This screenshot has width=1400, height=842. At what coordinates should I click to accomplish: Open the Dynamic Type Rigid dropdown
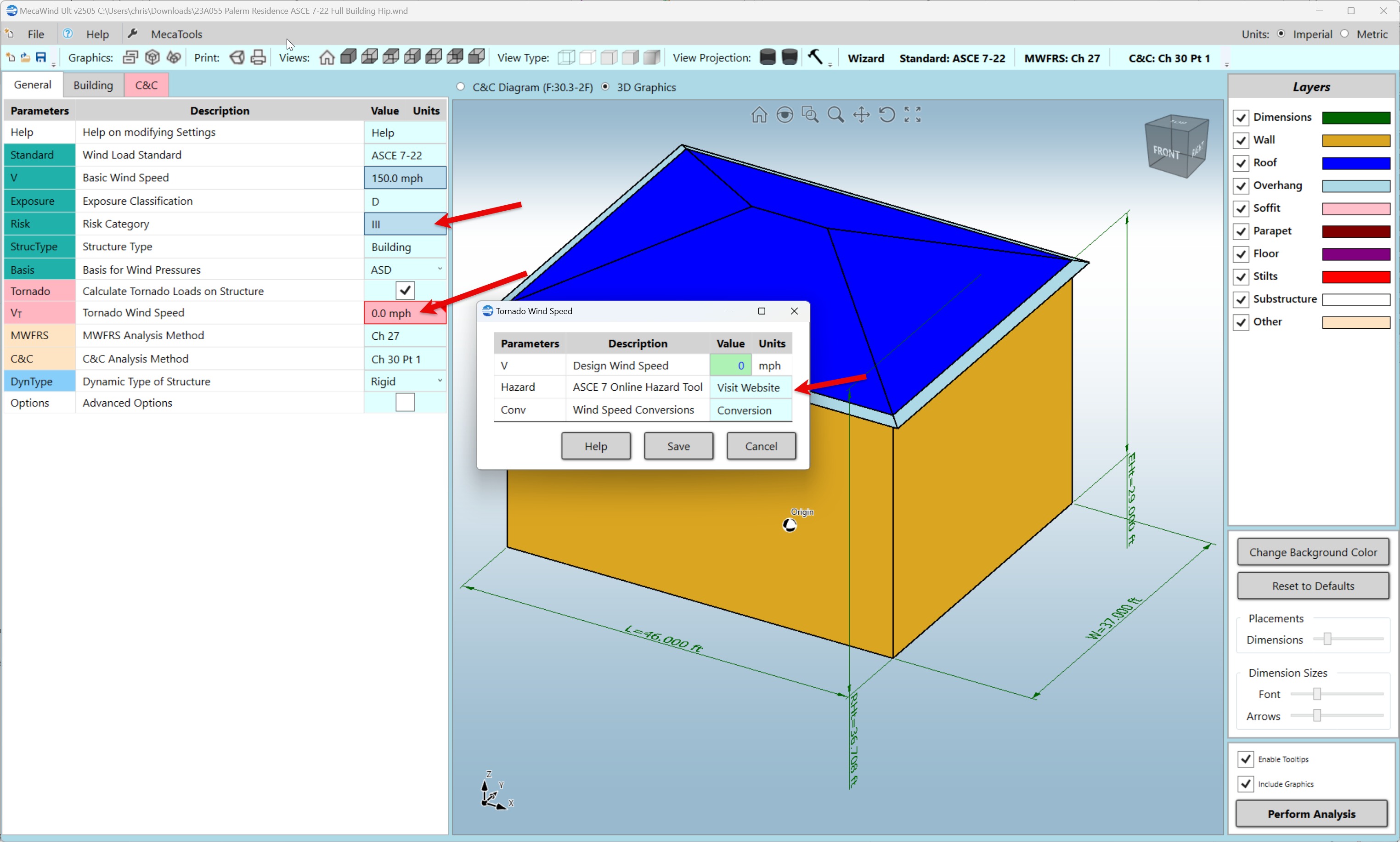point(439,381)
